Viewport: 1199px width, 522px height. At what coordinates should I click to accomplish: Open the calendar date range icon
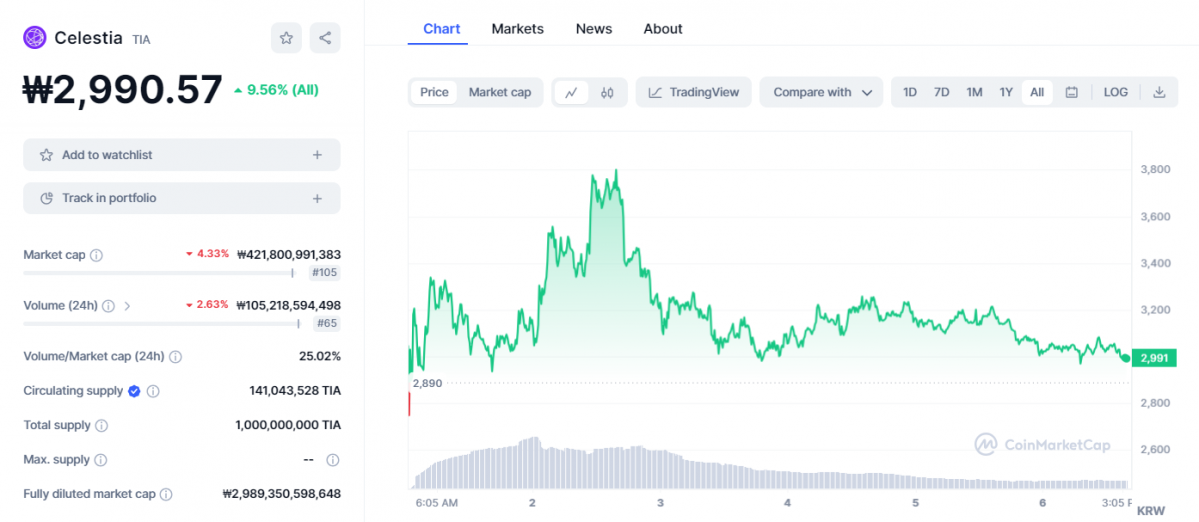[1071, 92]
